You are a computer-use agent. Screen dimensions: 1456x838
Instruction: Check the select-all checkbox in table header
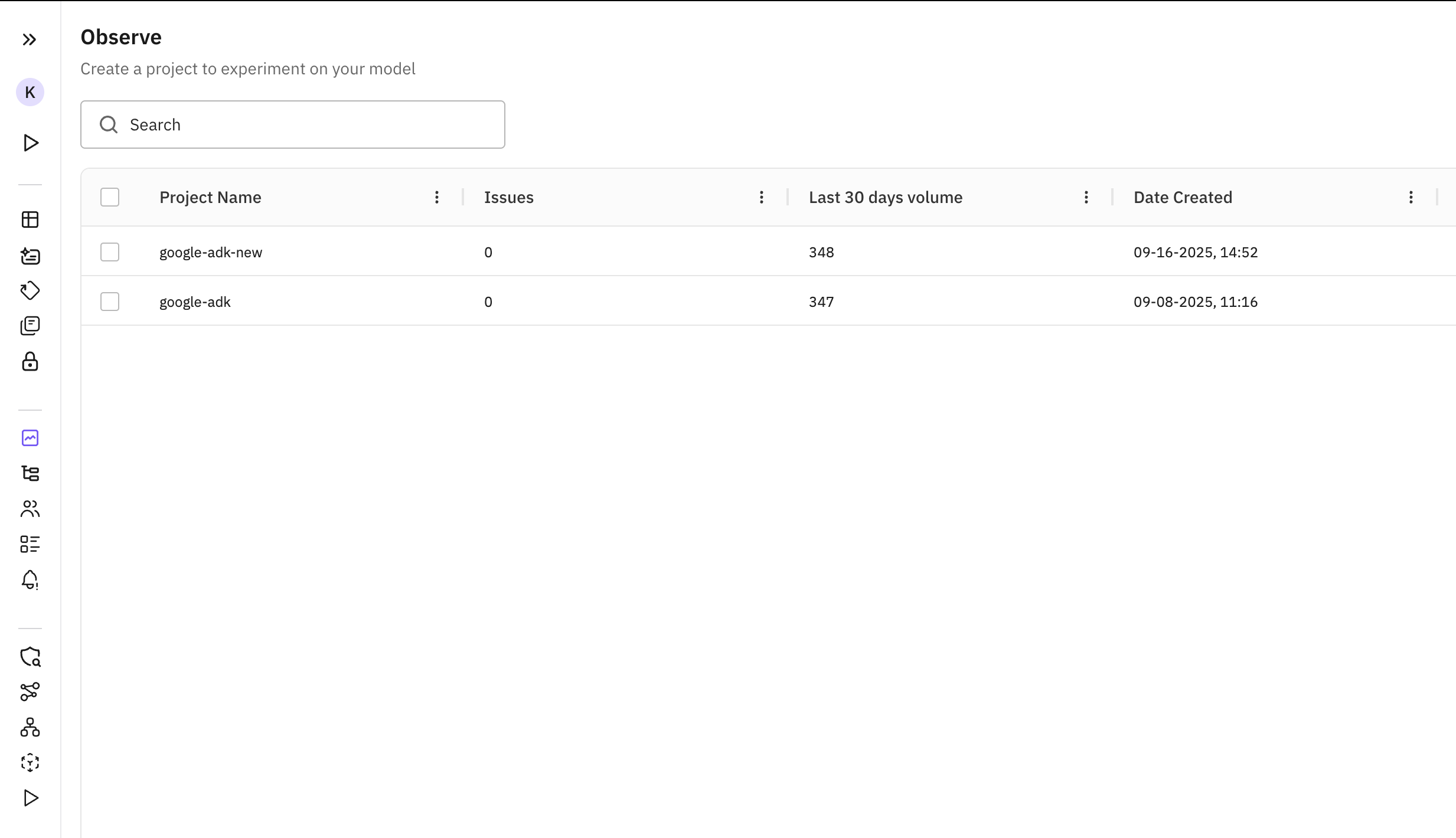(110, 197)
